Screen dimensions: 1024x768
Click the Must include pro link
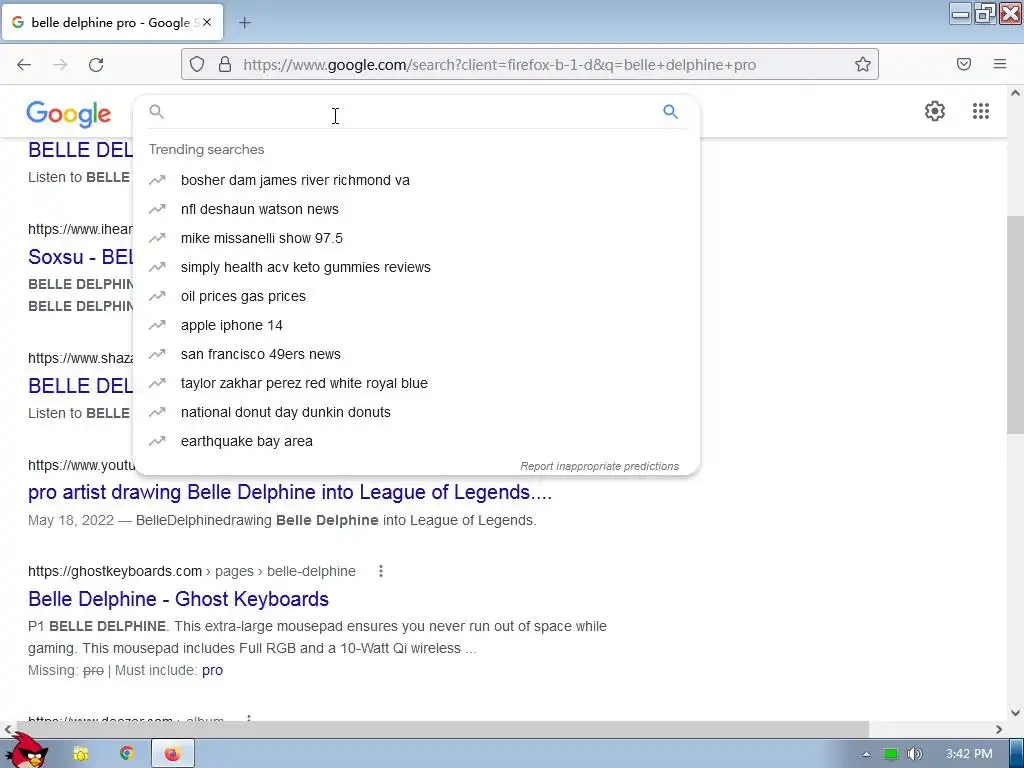tap(212, 670)
